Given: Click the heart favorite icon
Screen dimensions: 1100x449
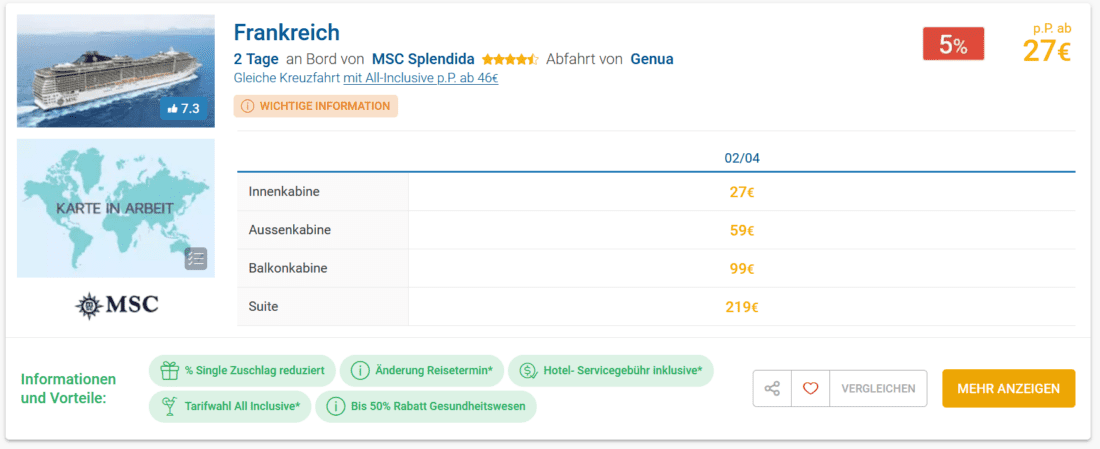Looking at the screenshot, I should click(810, 388).
